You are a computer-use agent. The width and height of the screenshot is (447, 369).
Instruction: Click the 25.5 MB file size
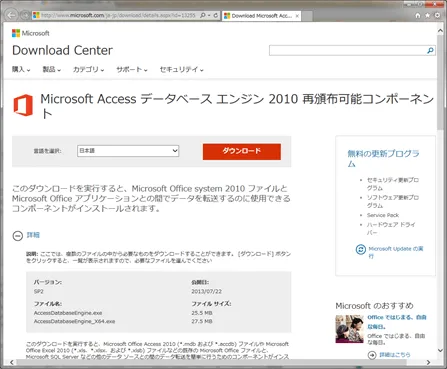[x=202, y=313]
